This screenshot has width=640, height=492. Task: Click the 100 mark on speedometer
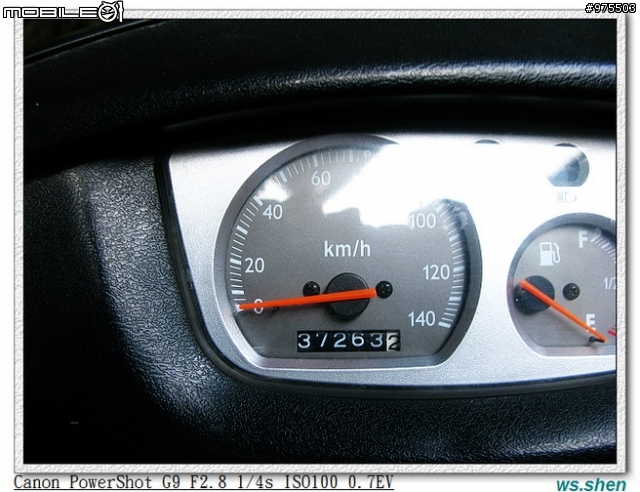point(423,221)
